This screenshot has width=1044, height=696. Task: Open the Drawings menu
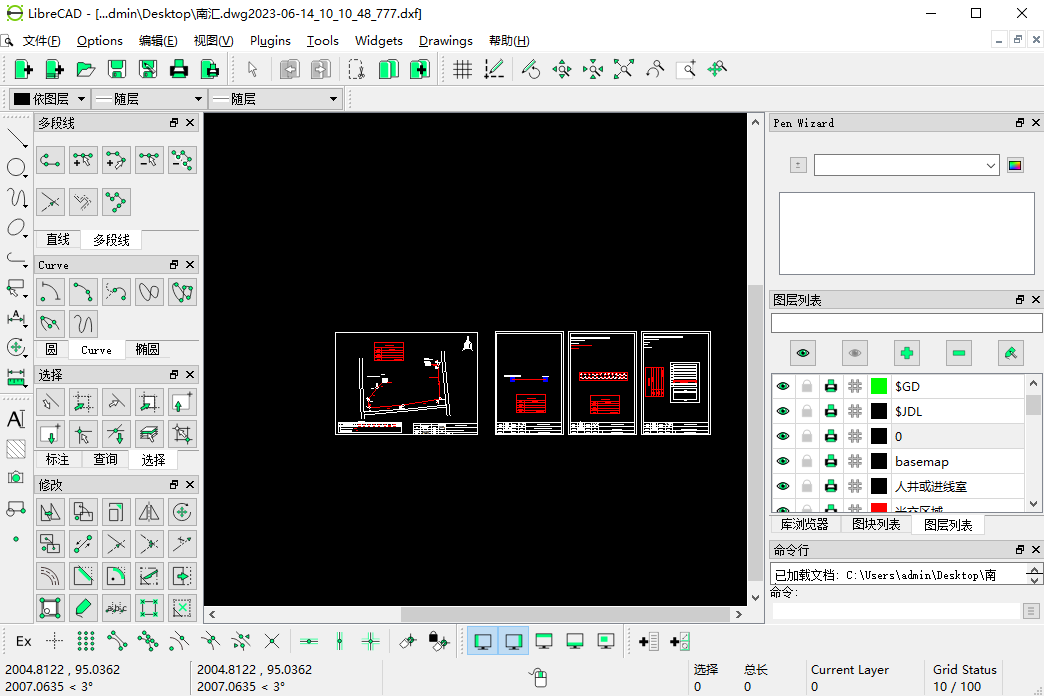pos(445,41)
